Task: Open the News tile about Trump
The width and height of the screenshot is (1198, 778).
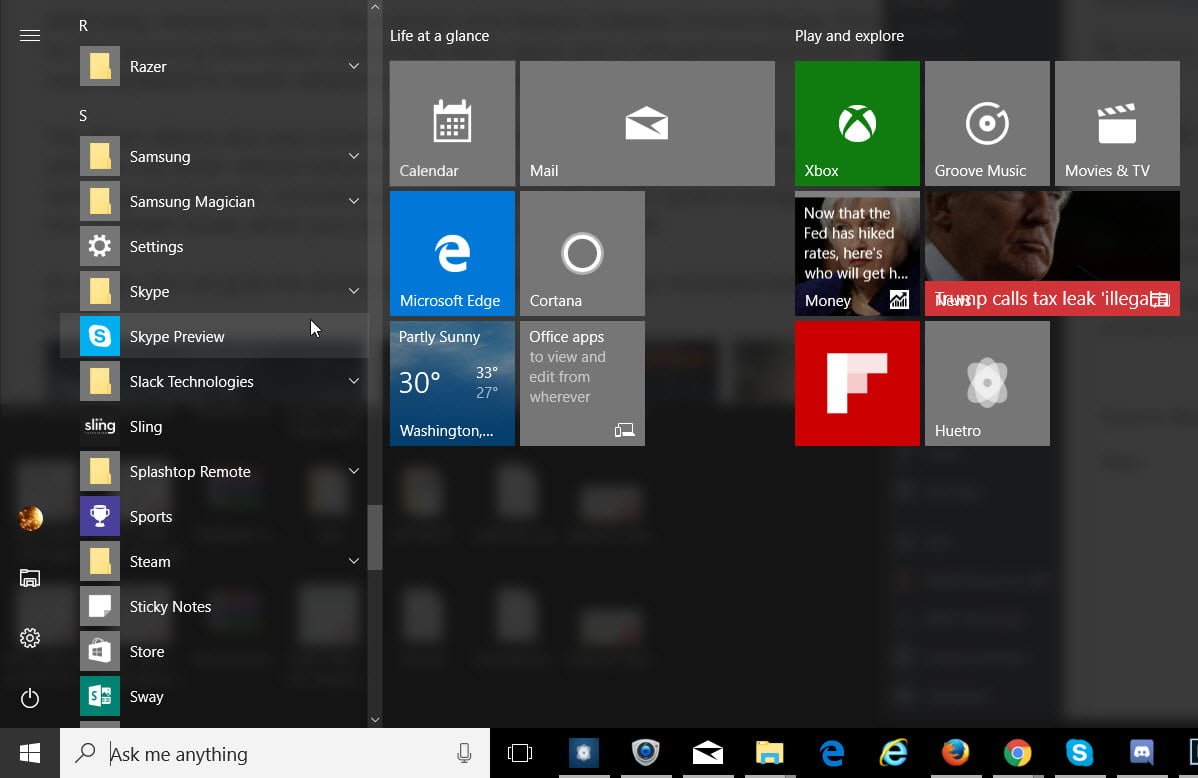Action: [1052, 253]
